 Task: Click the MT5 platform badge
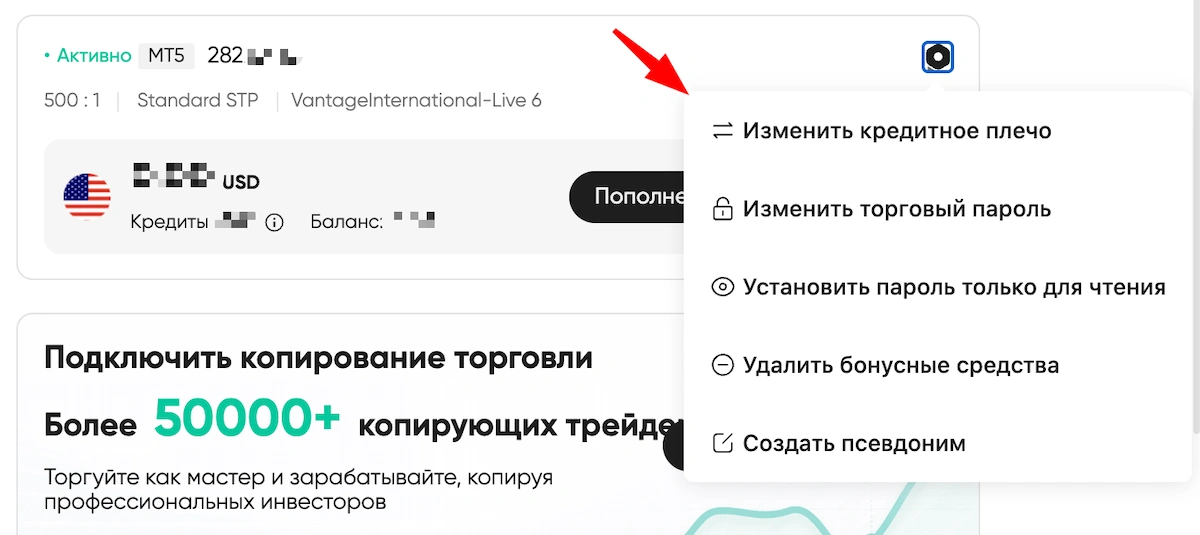tap(167, 56)
